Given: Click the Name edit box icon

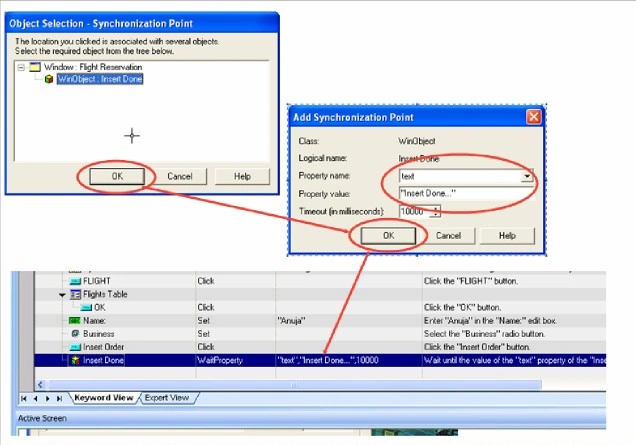Looking at the screenshot, I should [x=75, y=320].
